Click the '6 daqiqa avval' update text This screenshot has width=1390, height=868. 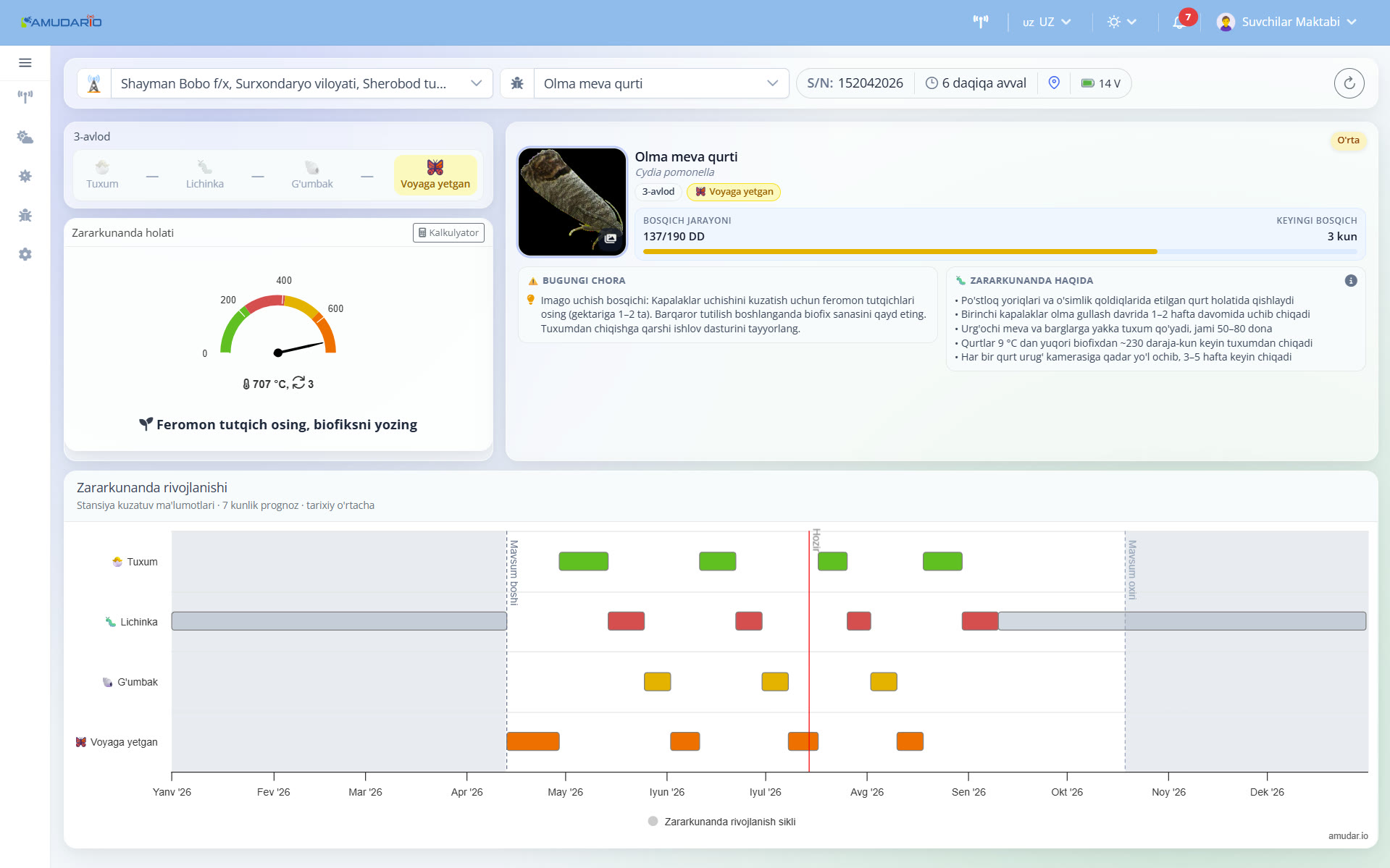pyautogui.click(x=984, y=83)
